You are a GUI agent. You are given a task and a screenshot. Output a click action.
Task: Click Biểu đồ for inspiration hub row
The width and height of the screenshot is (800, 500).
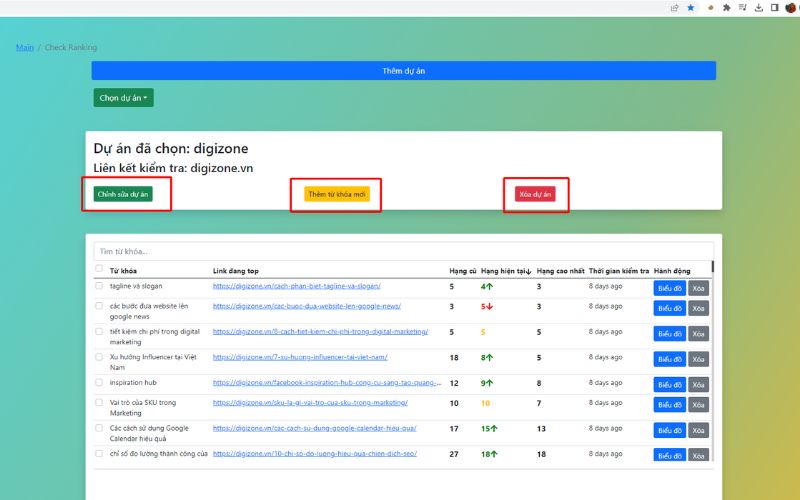(669, 385)
